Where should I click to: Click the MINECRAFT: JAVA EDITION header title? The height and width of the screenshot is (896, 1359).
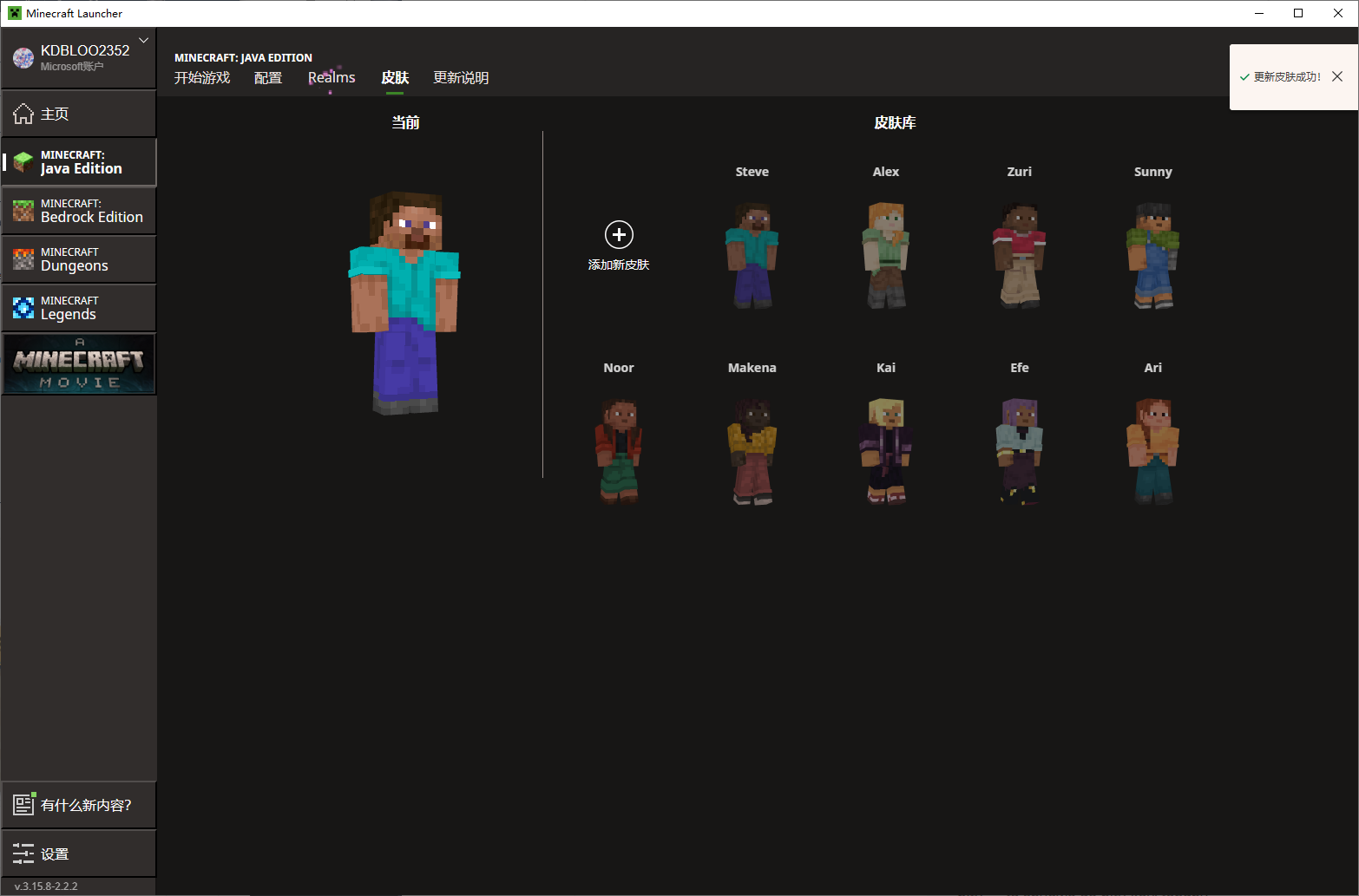pyautogui.click(x=243, y=58)
